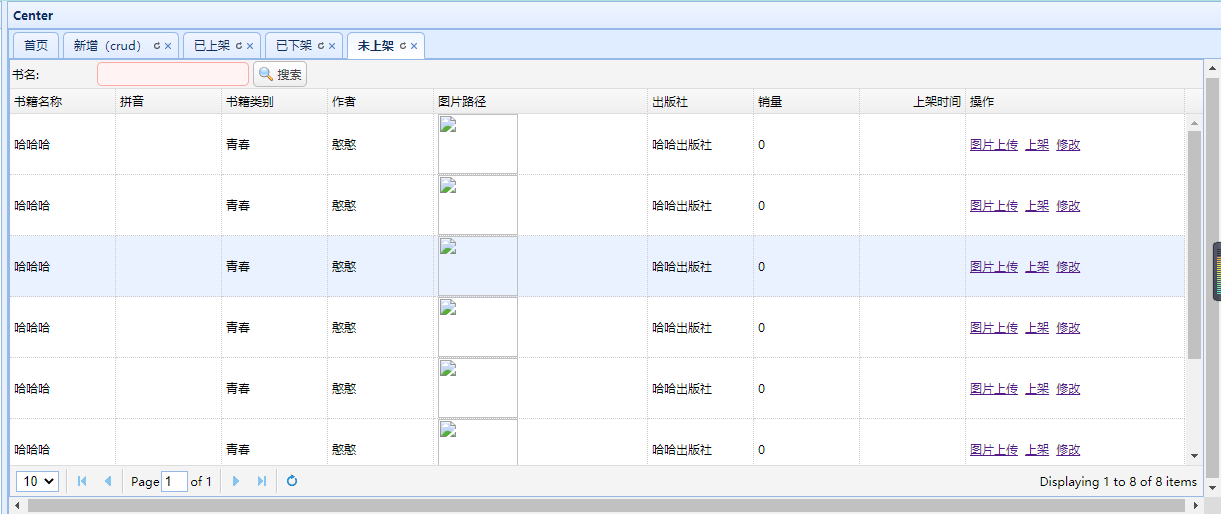Viewport: 1221px width, 514px height.
Task: Sort by the 书籍名称 column header
Action: [x=63, y=102]
